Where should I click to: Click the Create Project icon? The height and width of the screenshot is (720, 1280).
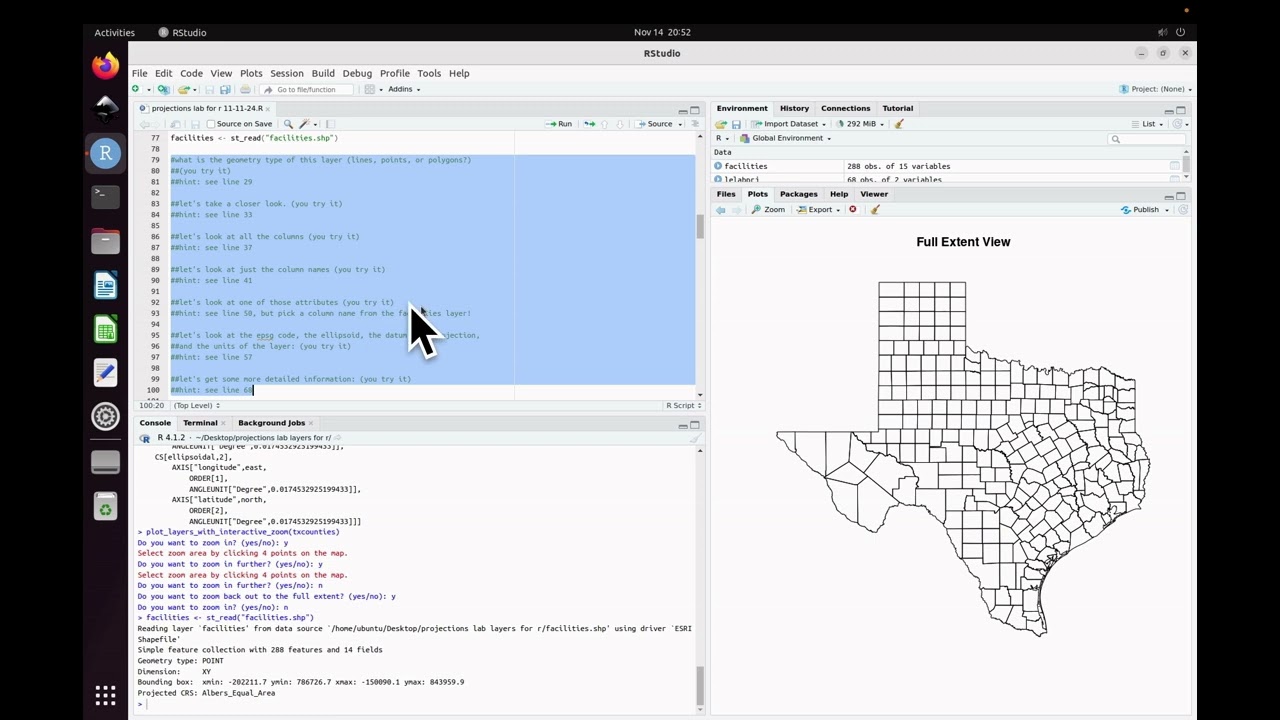pos(163,89)
